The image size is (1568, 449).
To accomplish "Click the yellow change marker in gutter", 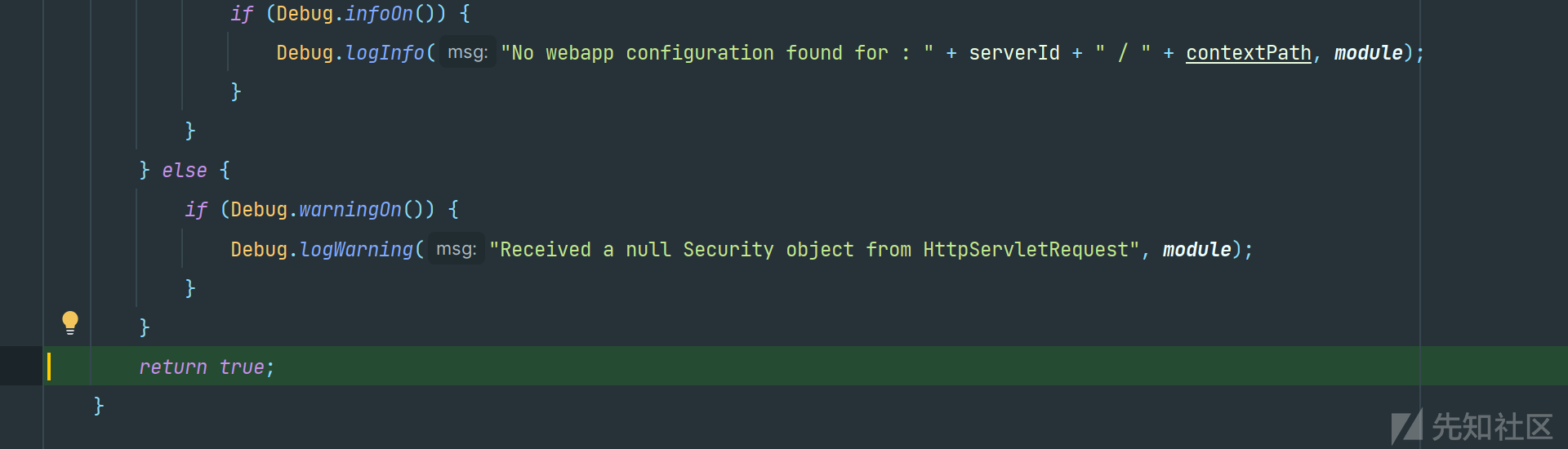I will click(x=49, y=366).
